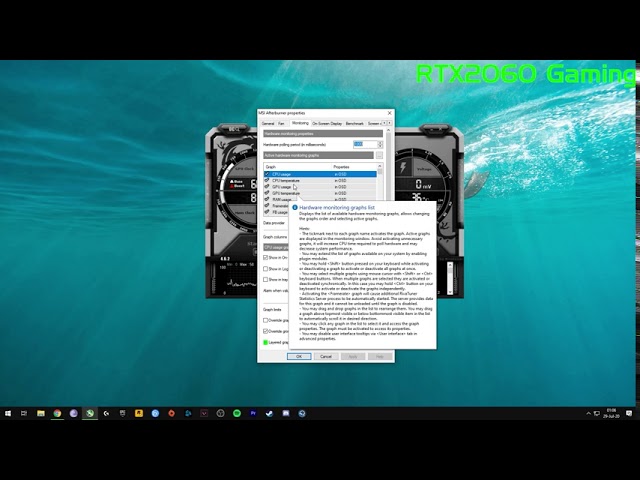Open the On-Screen Display tab
This screenshot has width=640, height=480.
327,123
